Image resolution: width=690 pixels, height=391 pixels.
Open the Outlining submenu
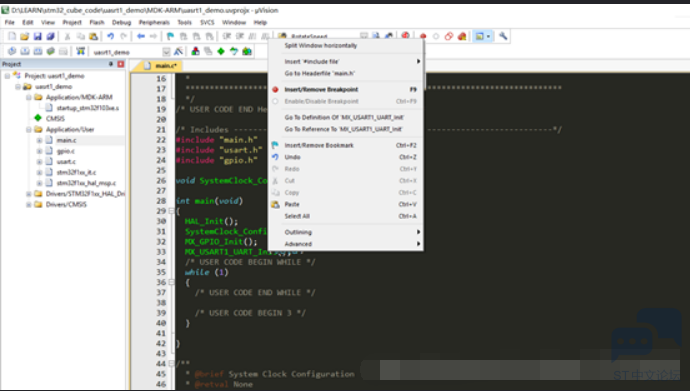[345, 232]
